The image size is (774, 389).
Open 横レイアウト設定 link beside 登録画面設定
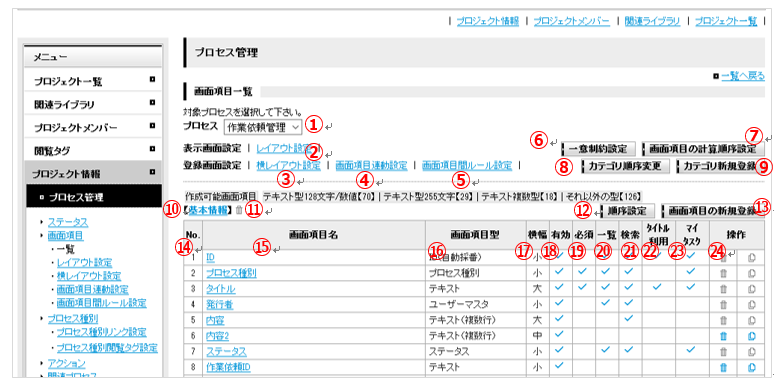tap(288, 166)
